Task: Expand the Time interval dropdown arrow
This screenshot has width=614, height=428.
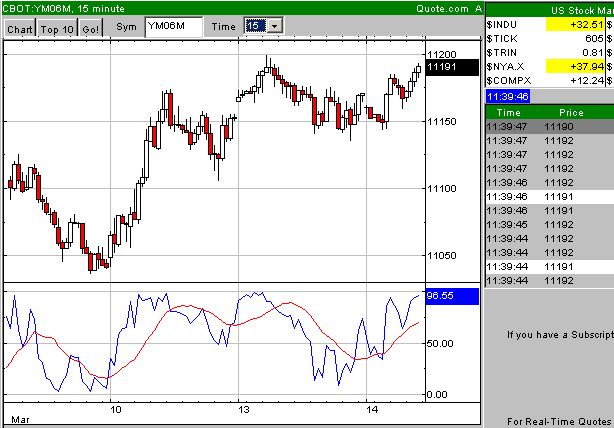Action: point(275,26)
